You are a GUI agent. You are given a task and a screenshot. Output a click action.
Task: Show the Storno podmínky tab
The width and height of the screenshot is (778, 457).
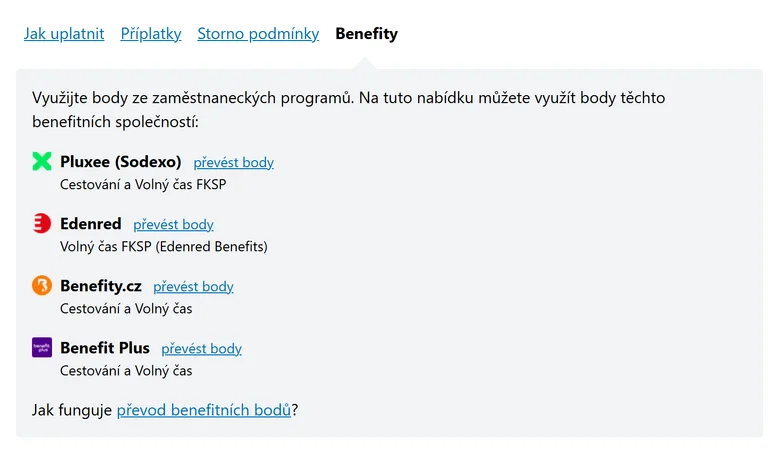click(x=258, y=34)
